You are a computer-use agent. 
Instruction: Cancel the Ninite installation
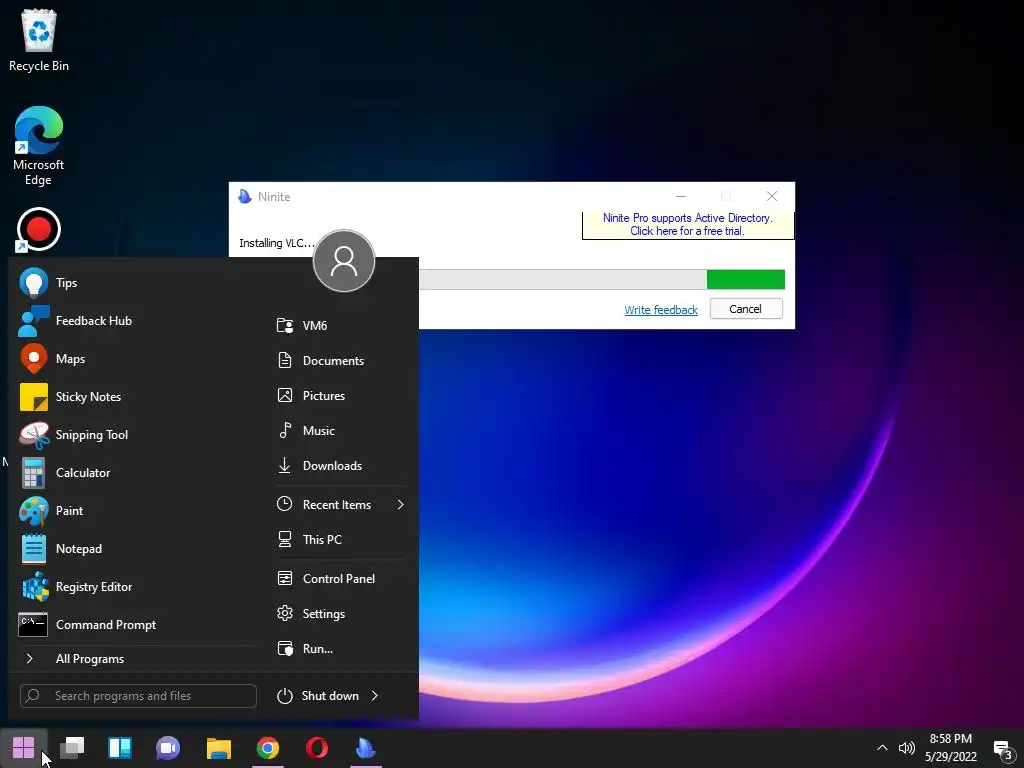click(x=746, y=309)
